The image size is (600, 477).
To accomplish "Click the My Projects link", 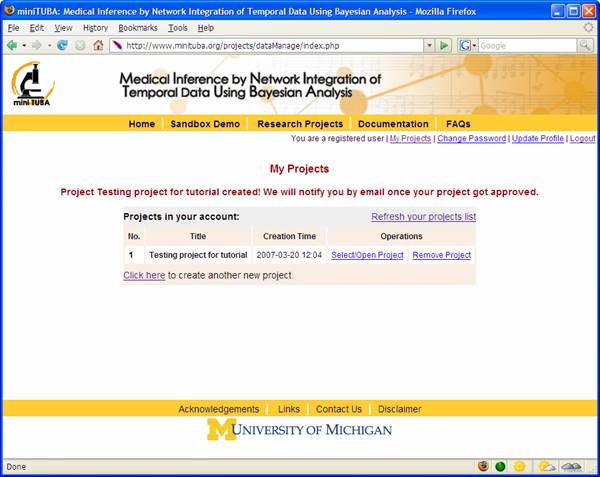I will coord(410,138).
